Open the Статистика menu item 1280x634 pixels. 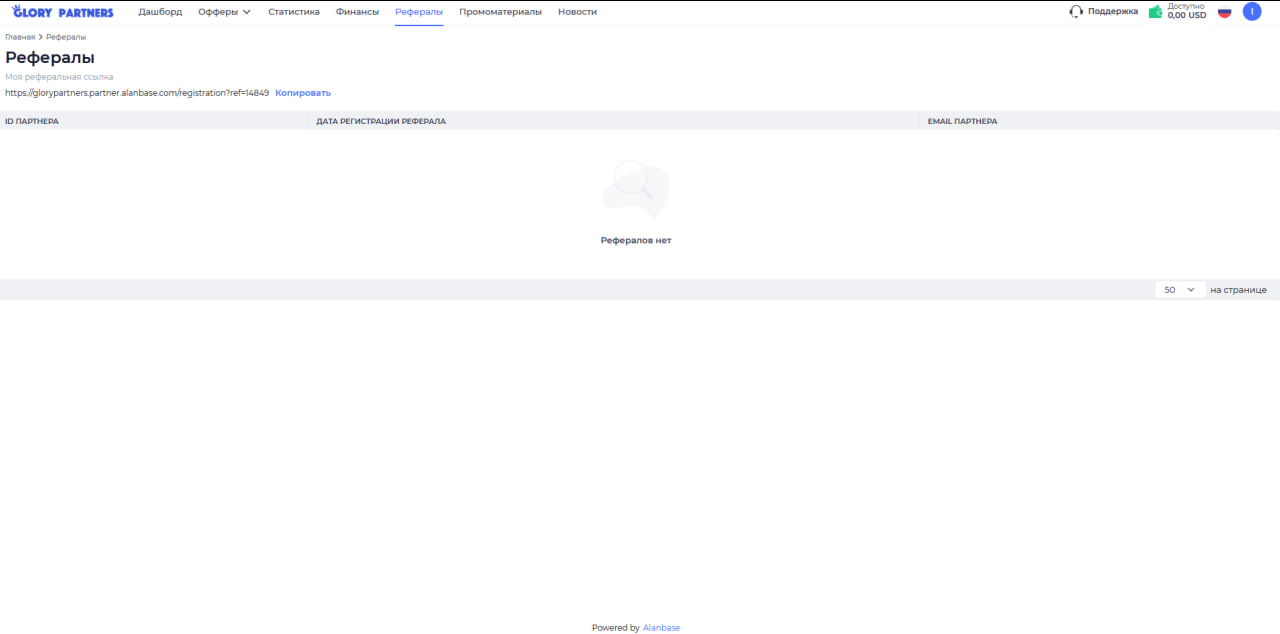coord(294,12)
